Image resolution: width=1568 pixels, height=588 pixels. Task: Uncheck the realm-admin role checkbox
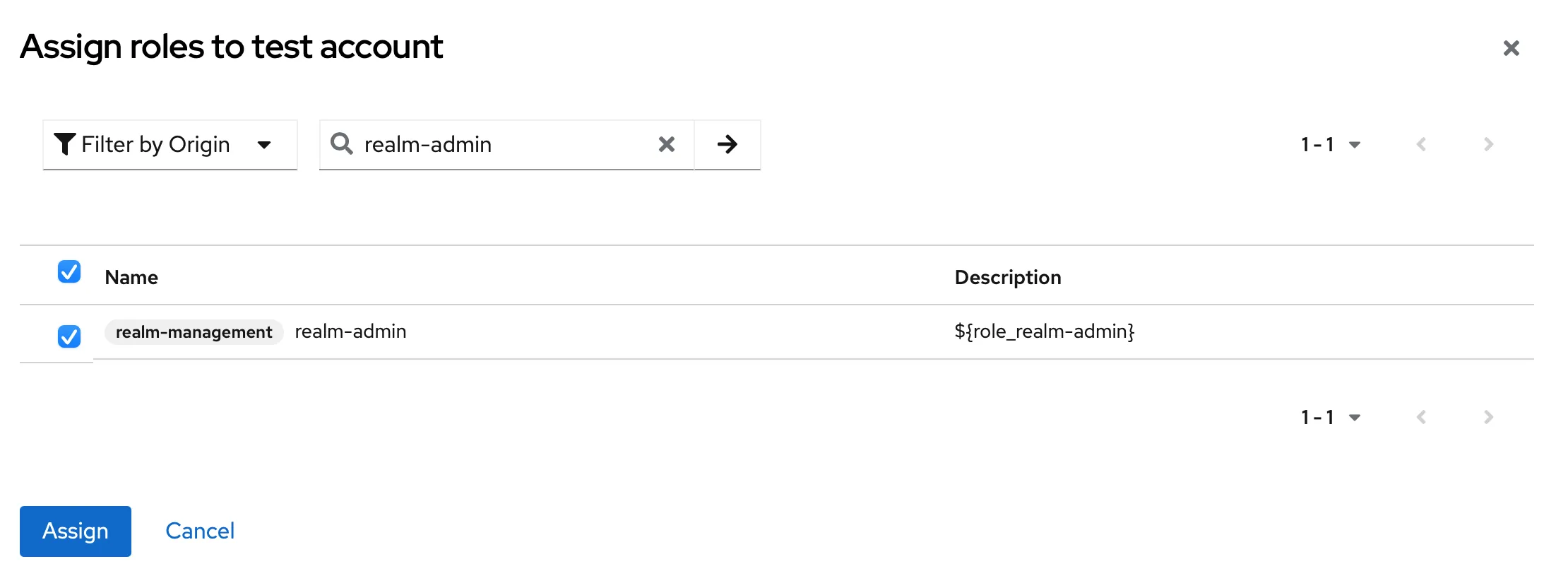coord(69,336)
